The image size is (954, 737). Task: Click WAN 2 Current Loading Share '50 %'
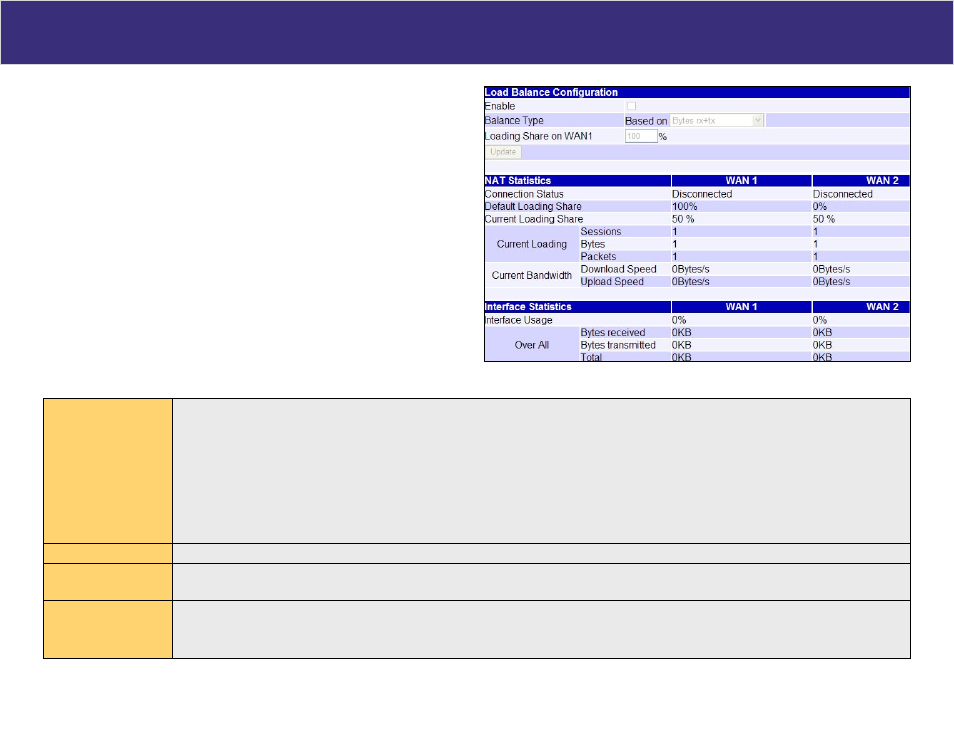click(x=824, y=219)
